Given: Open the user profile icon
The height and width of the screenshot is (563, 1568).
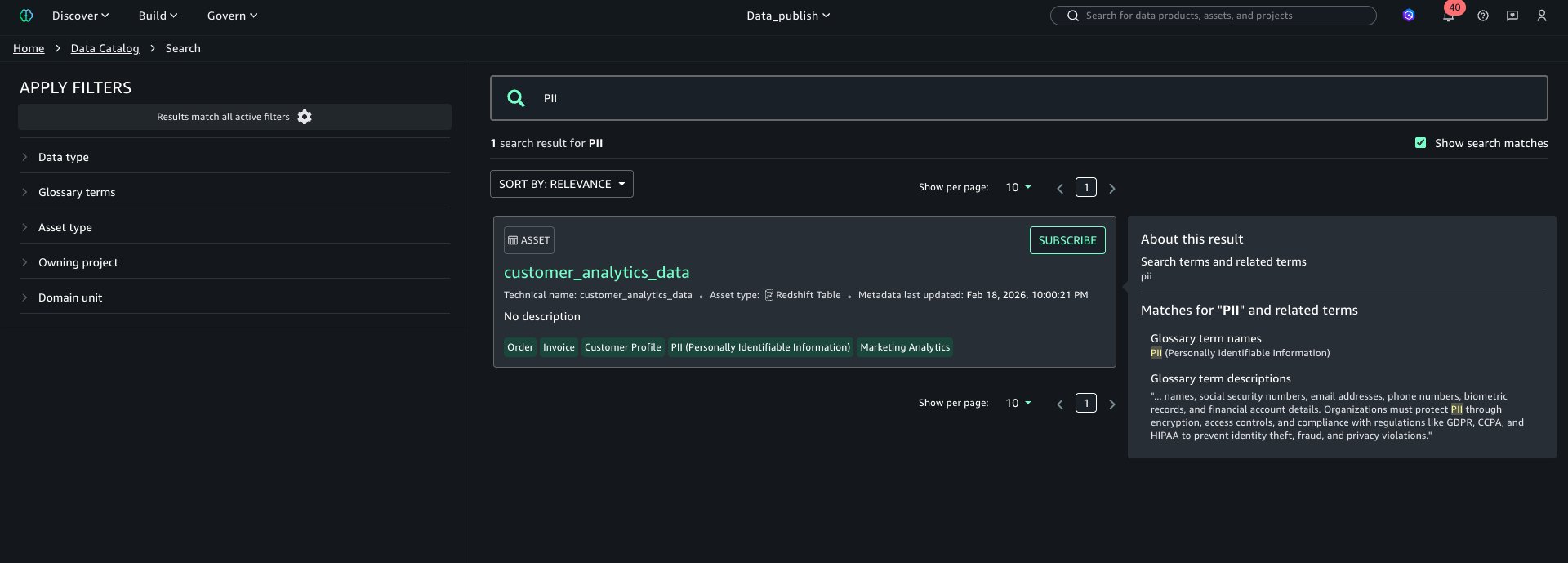Looking at the screenshot, I should (1542, 16).
